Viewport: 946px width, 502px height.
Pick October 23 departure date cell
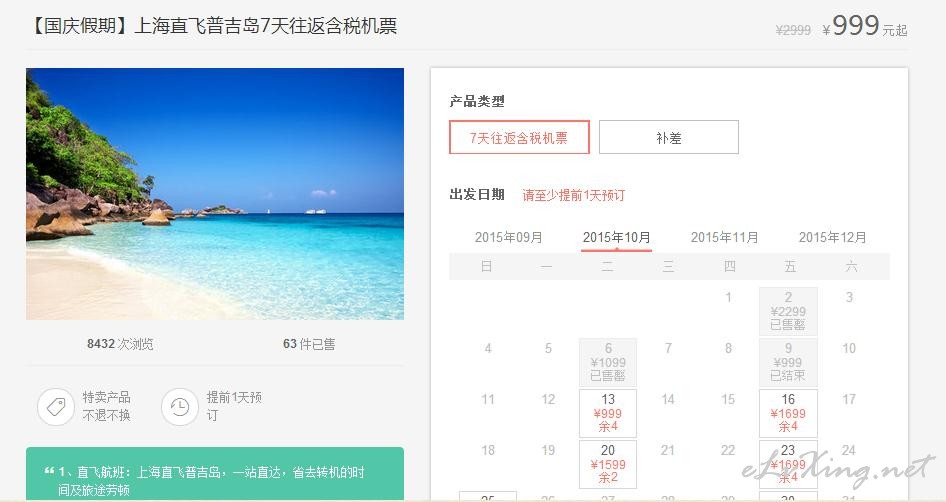[788, 464]
